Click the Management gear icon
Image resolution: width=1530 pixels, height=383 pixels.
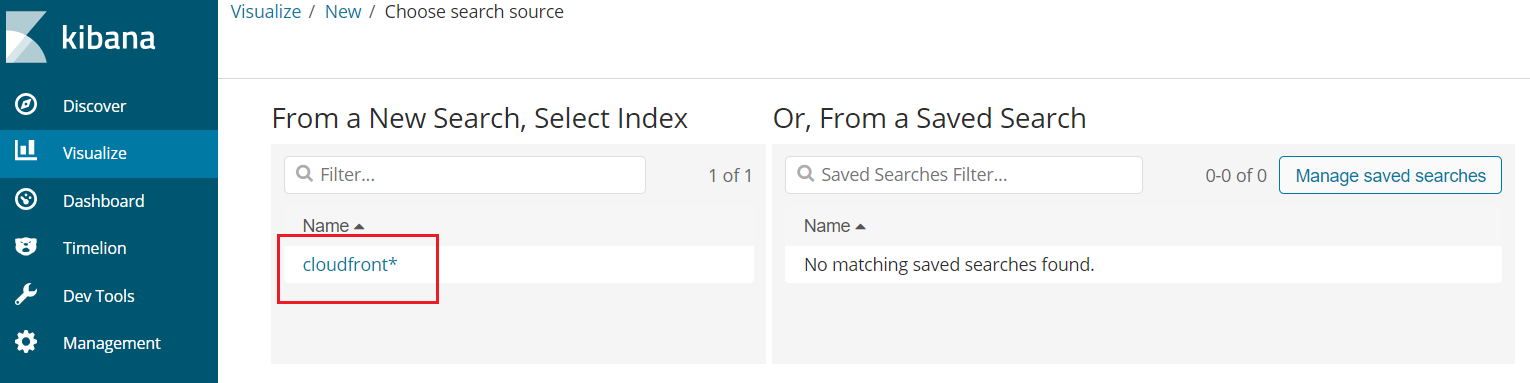point(26,342)
